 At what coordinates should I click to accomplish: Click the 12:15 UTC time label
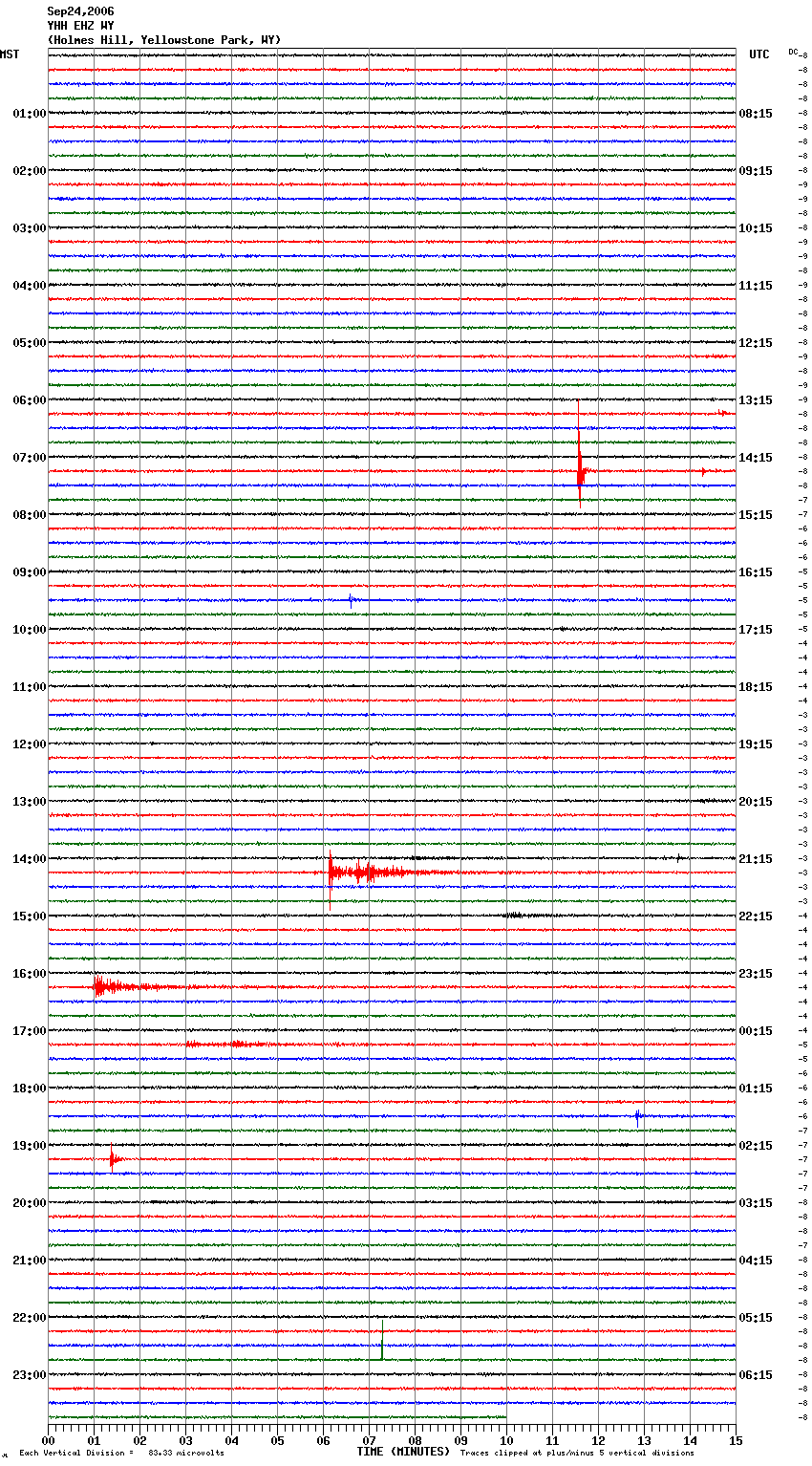pyautogui.click(x=756, y=343)
